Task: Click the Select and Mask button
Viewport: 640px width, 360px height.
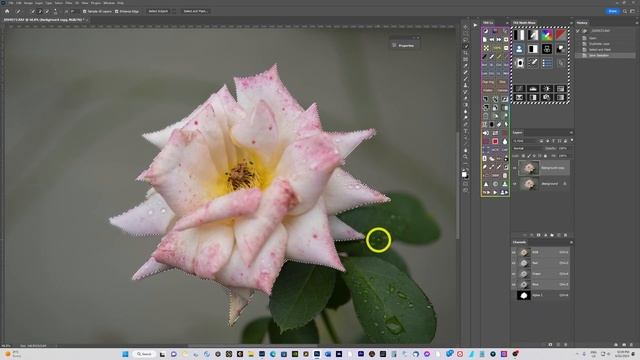Action: [195, 11]
